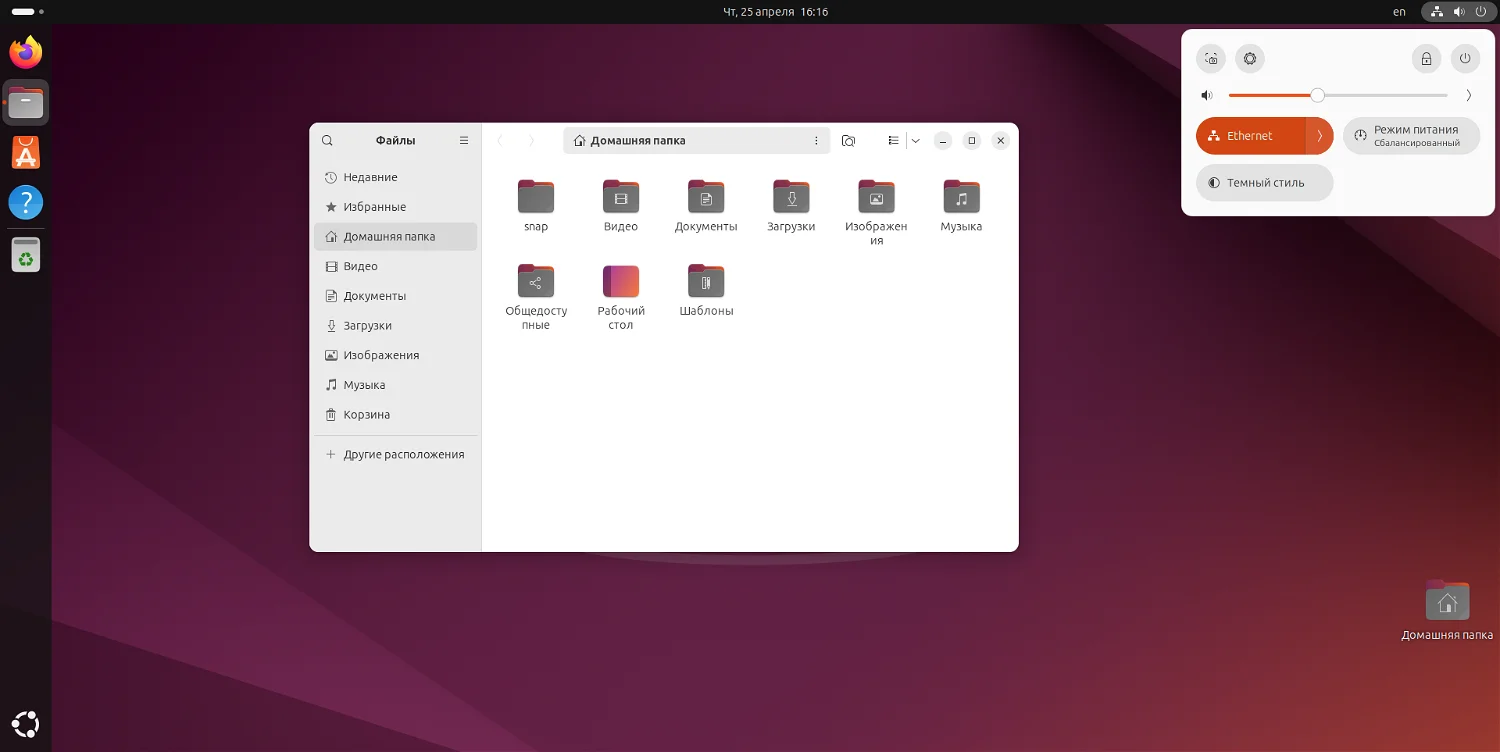The width and height of the screenshot is (1500, 752).
Task: Click the Домашняя папка path bar button
Action: pyautogui.click(x=630, y=141)
